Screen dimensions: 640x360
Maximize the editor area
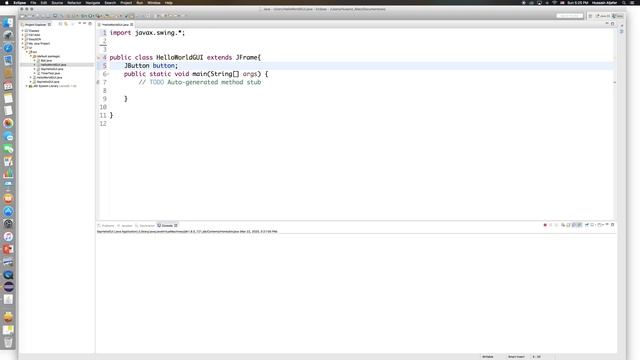click(613, 24)
